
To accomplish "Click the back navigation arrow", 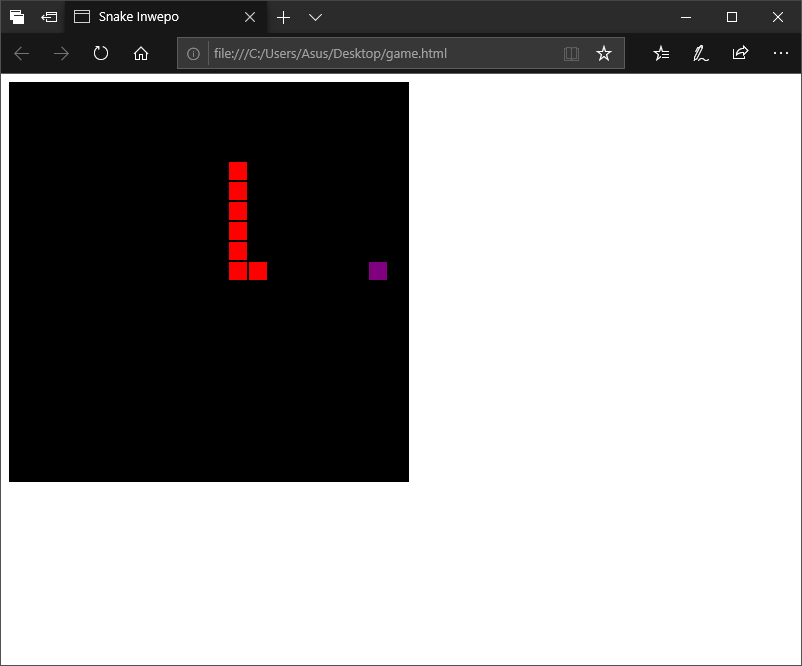I will (21, 53).
